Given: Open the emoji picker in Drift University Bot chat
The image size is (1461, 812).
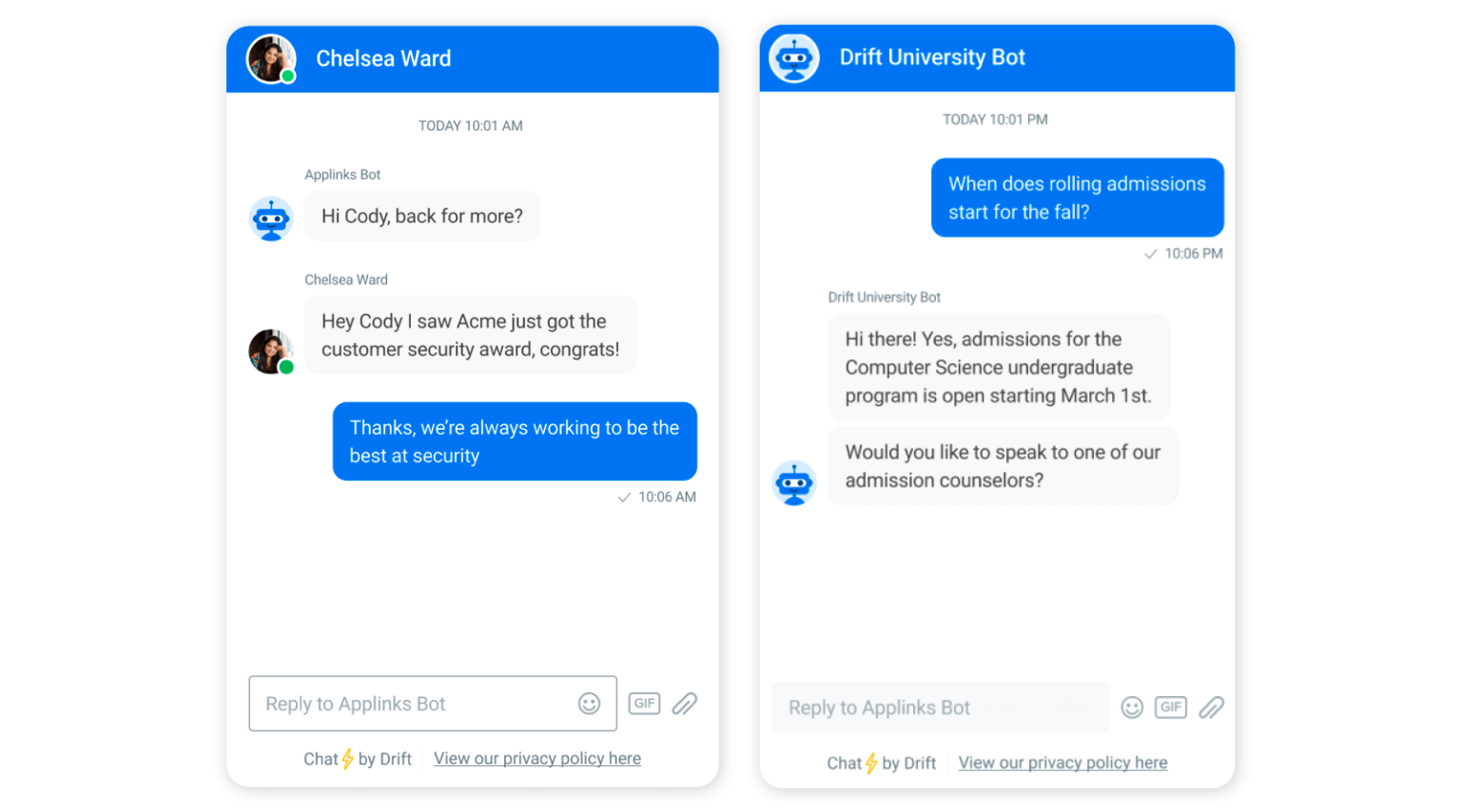Looking at the screenshot, I should point(1132,707).
